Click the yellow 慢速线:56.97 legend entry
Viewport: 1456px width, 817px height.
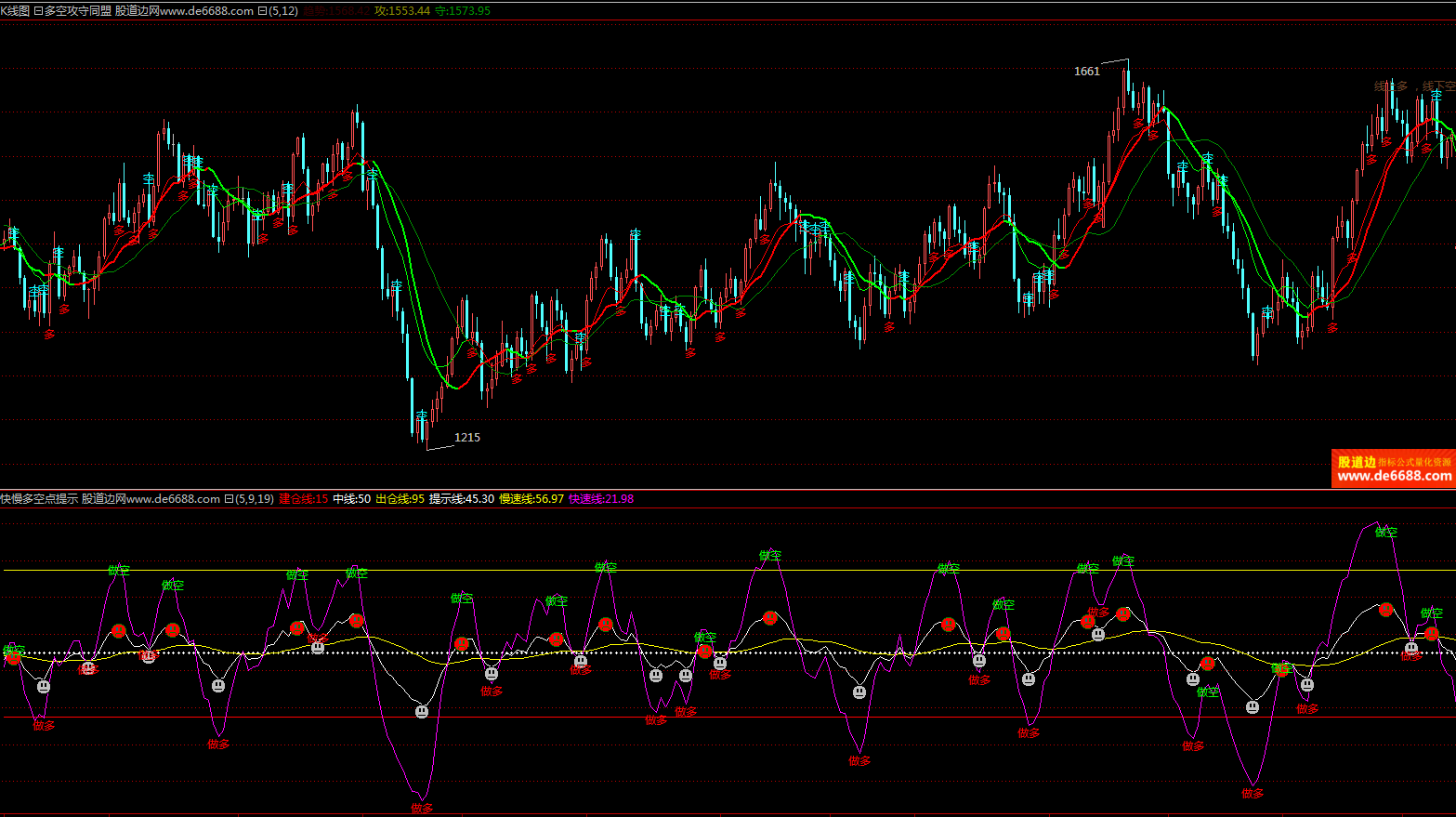[531, 499]
